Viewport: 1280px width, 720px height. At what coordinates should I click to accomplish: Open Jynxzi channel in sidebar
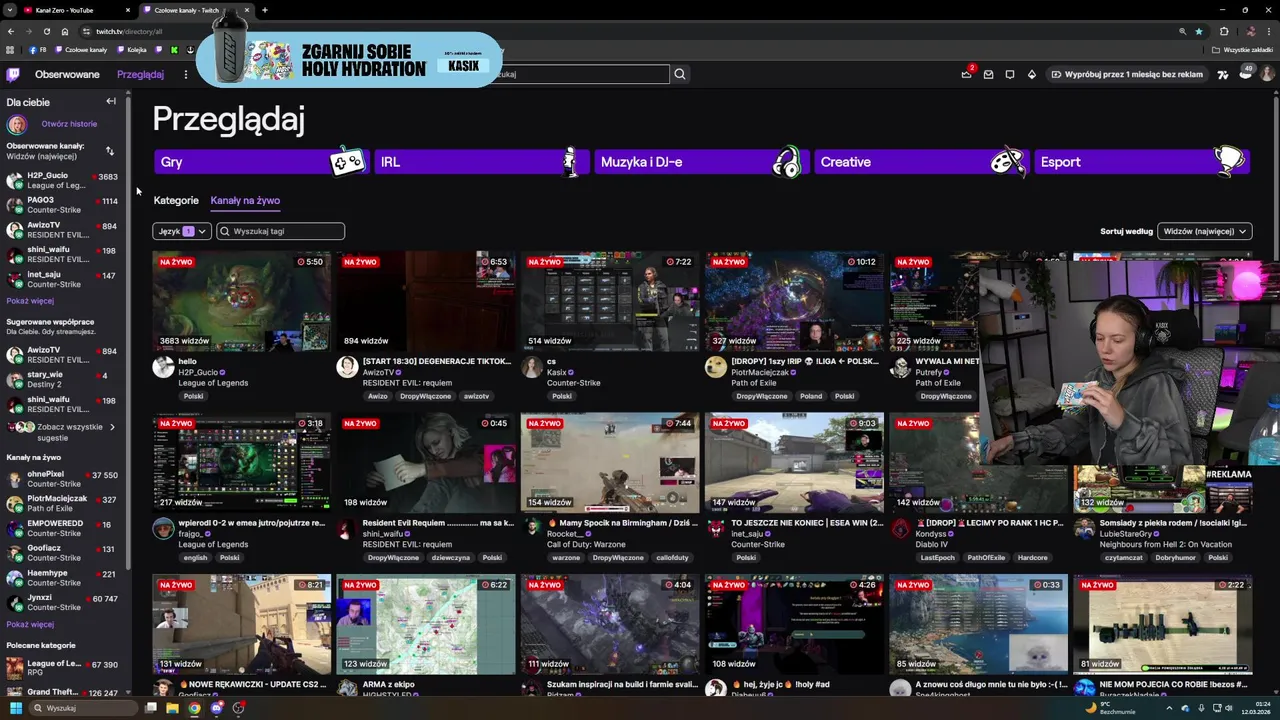point(63,602)
